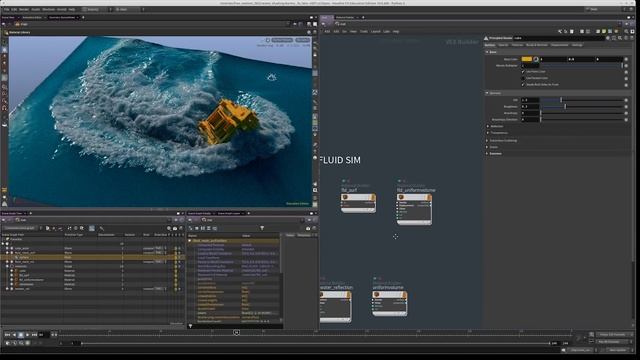Image resolution: width=640 pixels, height=360 pixels.
Task: Open the File menu
Action: (6, 9)
